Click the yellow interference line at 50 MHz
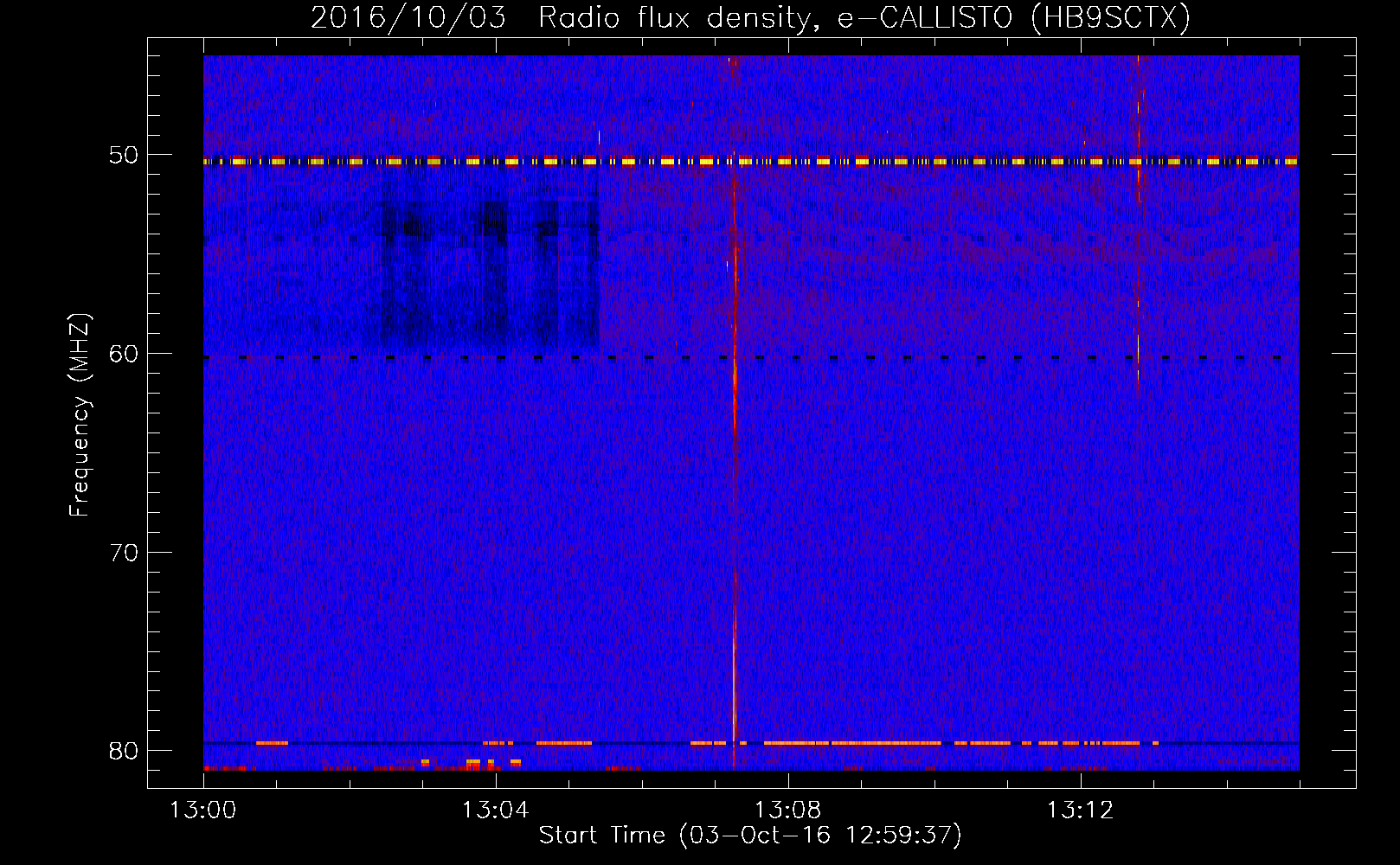The height and width of the screenshot is (865, 1400). coord(751,161)
